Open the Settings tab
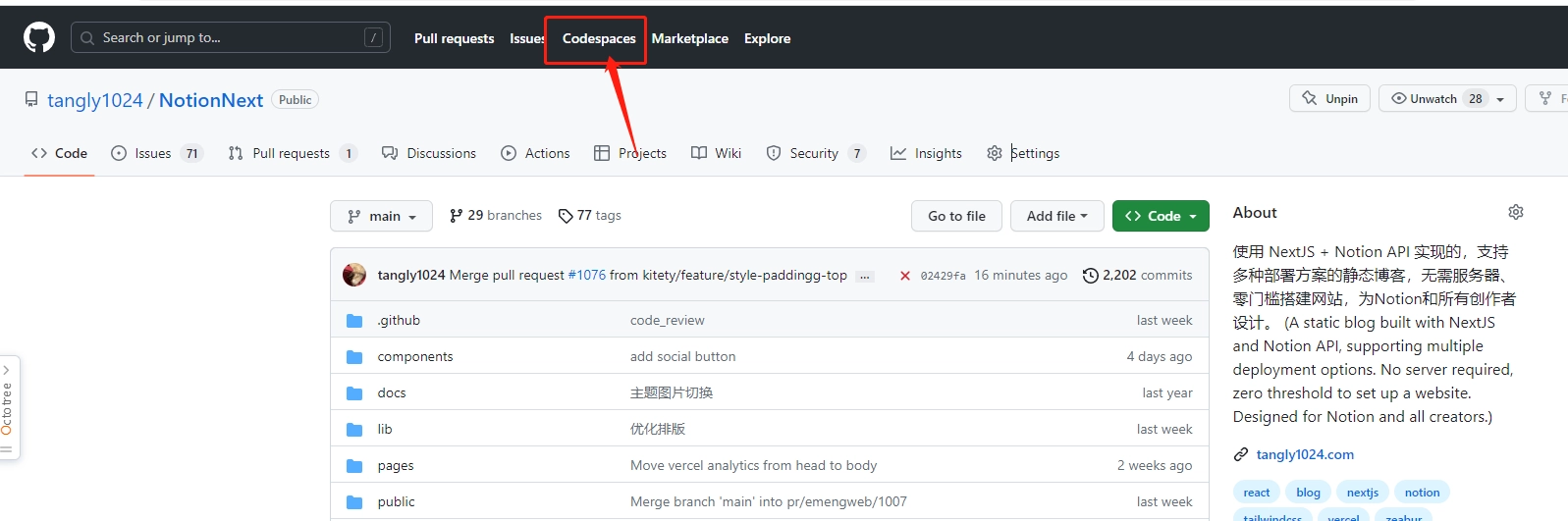The width and height of the screenshot is (1568, 521). [x=1023, y=153]
